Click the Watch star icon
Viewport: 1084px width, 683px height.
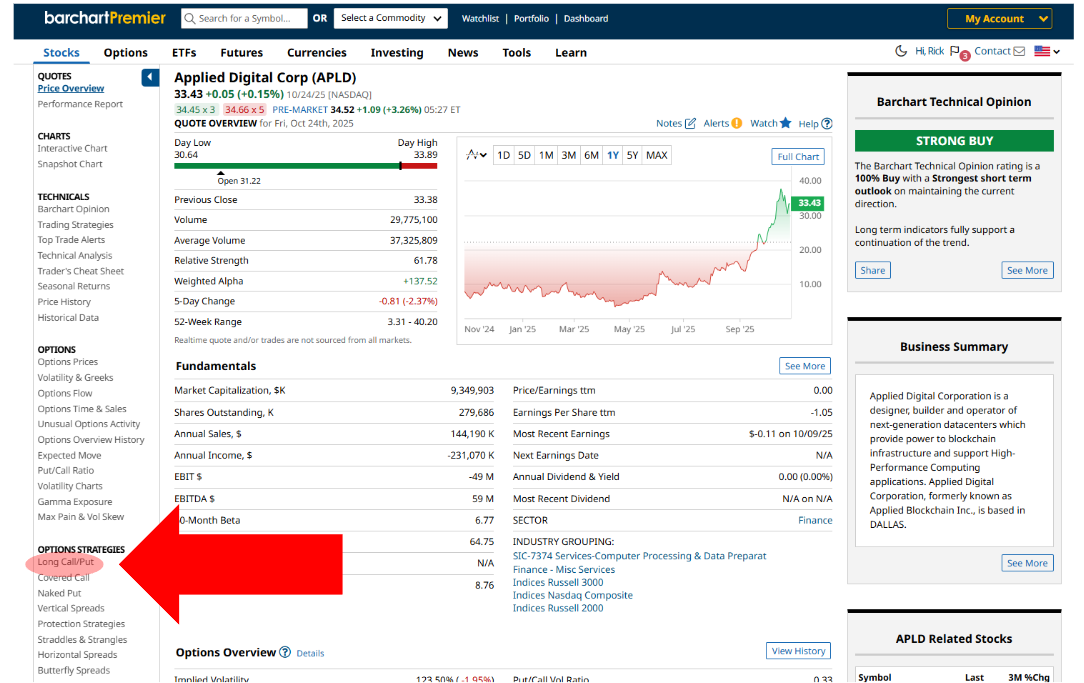785,123
